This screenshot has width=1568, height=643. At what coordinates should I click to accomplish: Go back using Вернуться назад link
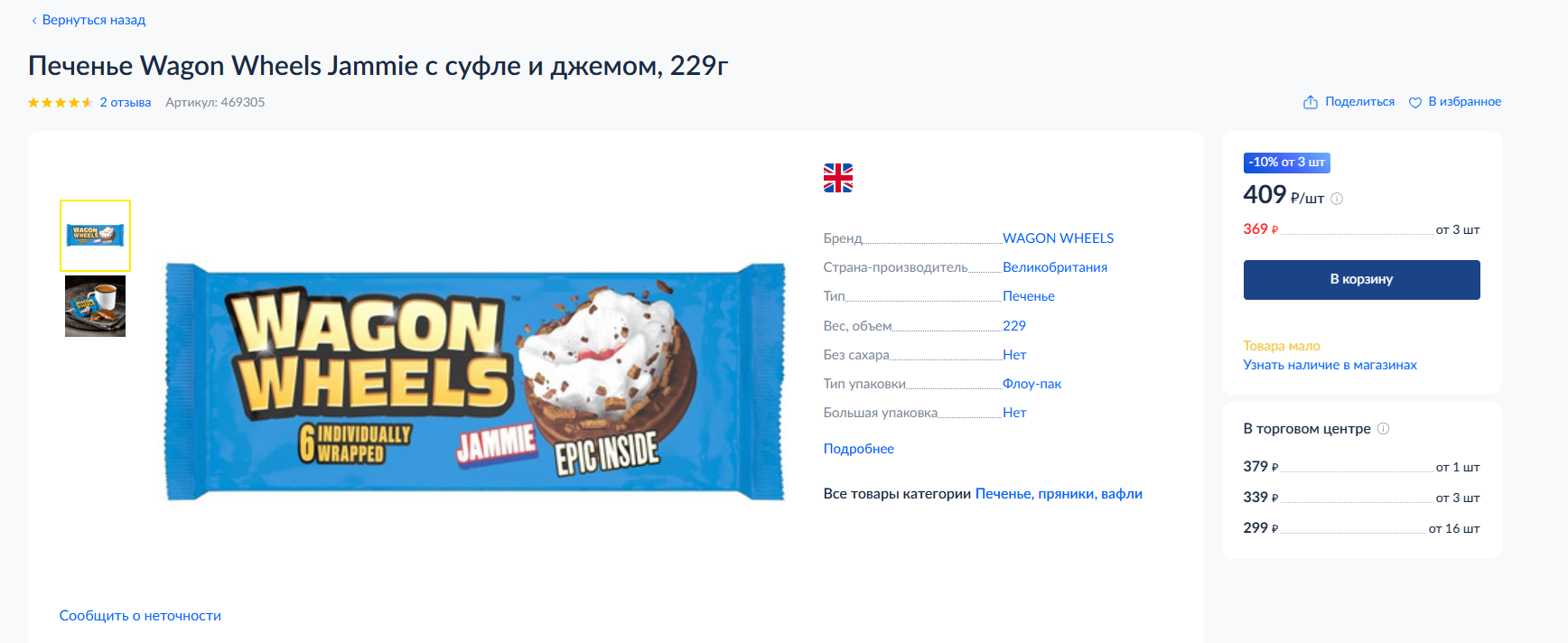pyautogui.click(x=94, y=20)
